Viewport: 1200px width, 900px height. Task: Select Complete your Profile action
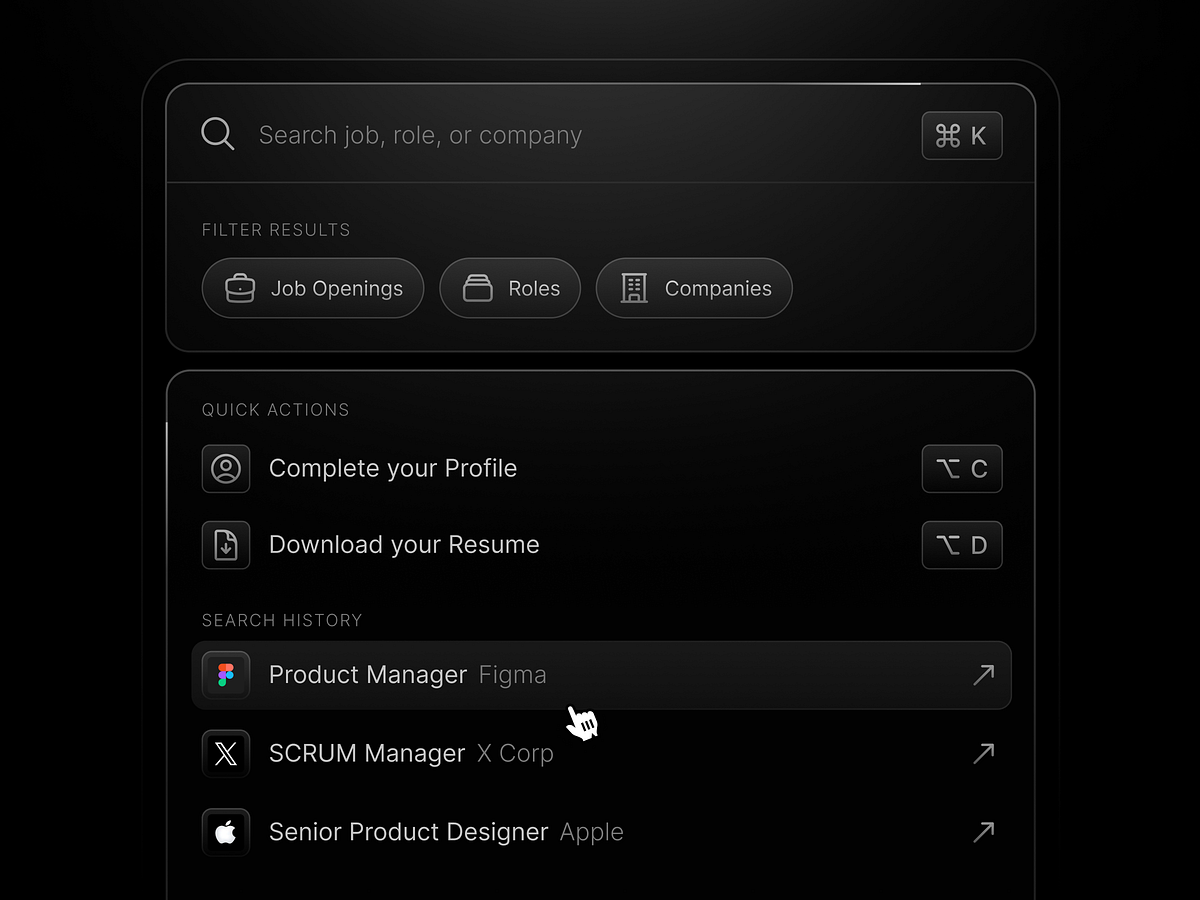pos(393,468)
